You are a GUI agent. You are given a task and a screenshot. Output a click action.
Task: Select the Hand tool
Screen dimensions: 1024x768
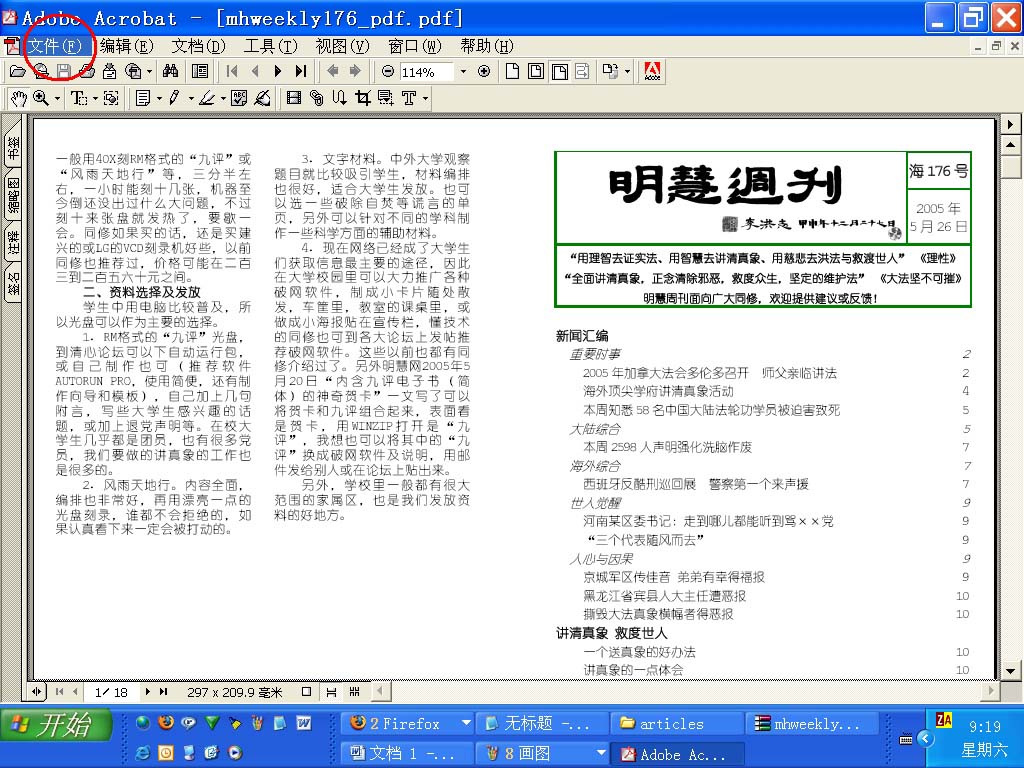coord(18,98)
